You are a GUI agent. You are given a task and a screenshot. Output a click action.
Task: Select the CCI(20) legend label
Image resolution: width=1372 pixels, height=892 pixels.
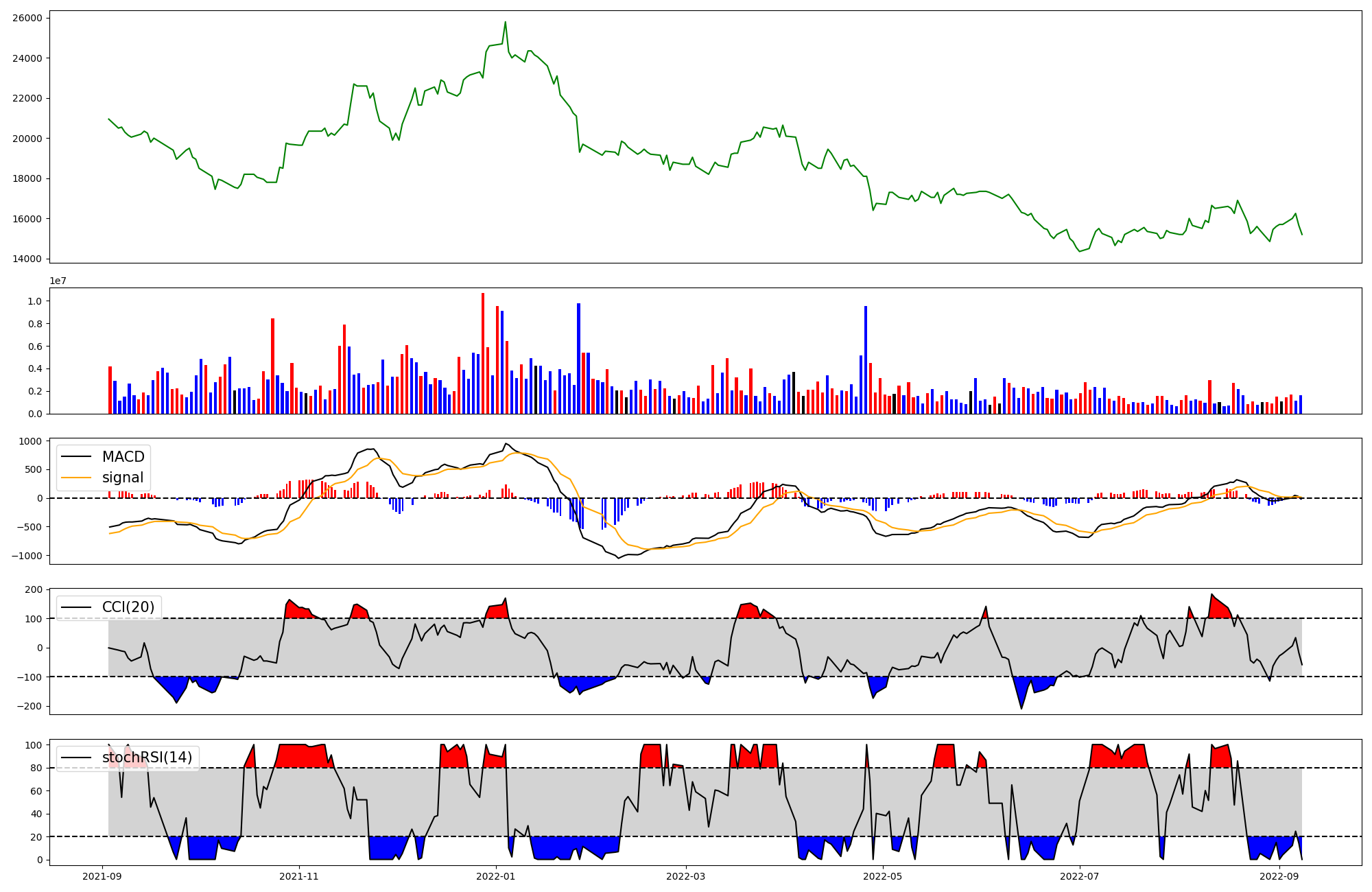(128, 607)
